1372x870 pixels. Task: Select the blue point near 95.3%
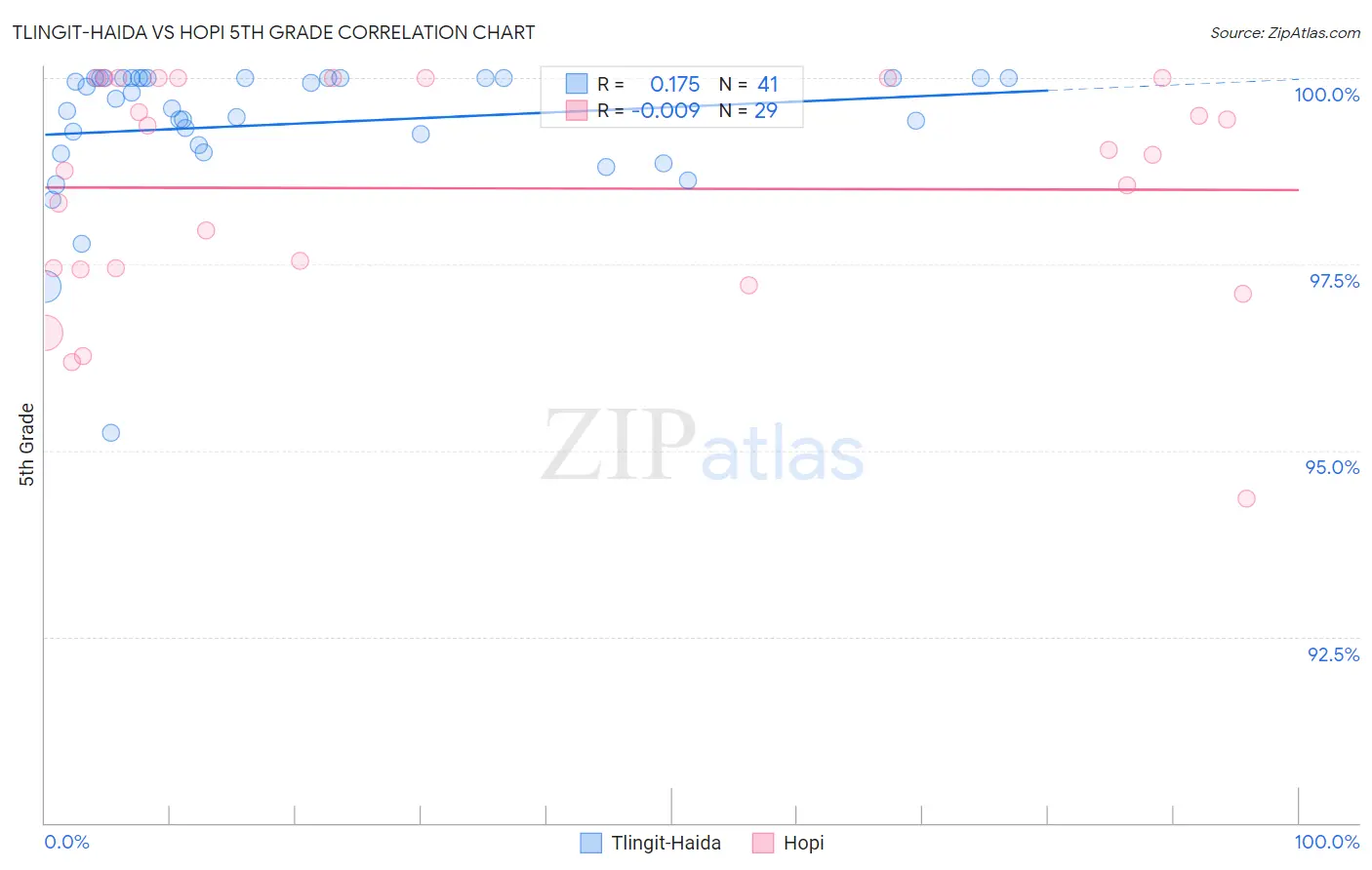pyautogui.click(x=111, y=432)
